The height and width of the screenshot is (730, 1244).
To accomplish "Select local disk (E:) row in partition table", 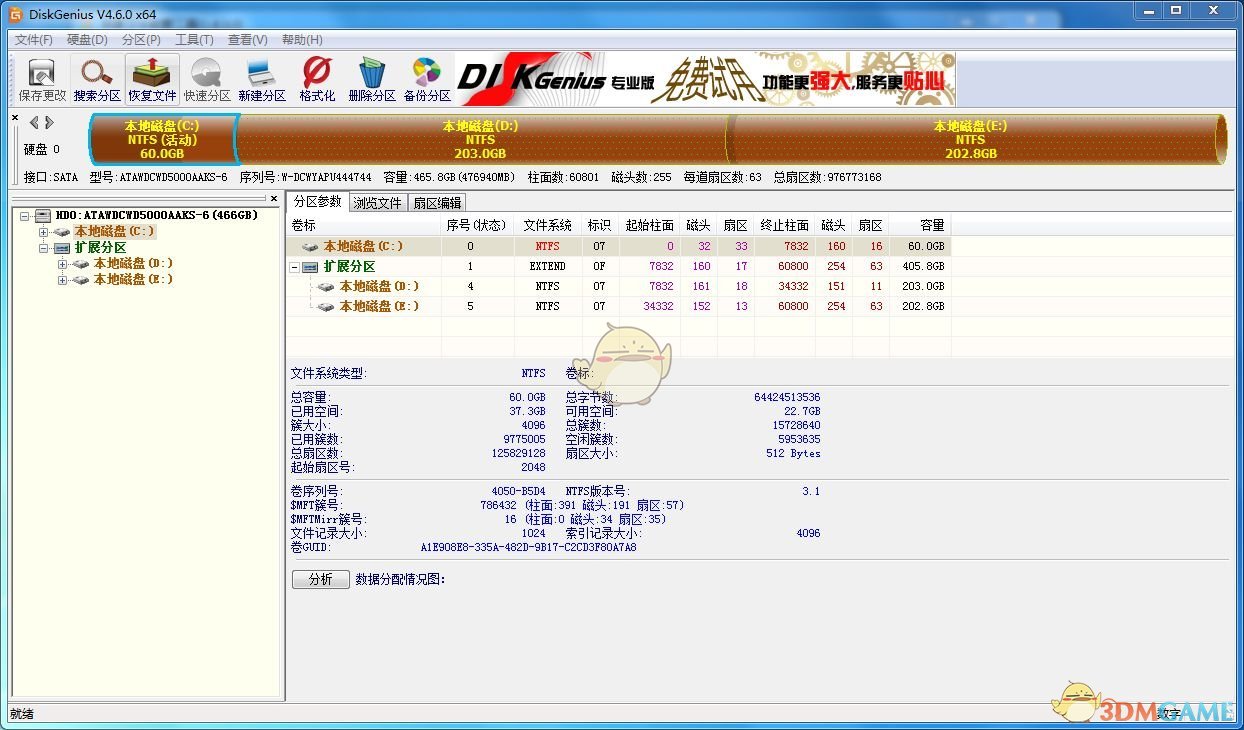I will (379, 306).
